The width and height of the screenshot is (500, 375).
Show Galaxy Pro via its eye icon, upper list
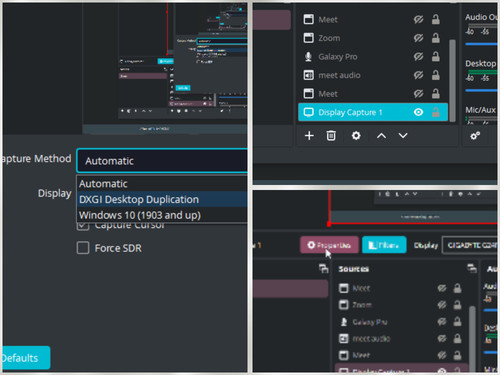[418, 57]
